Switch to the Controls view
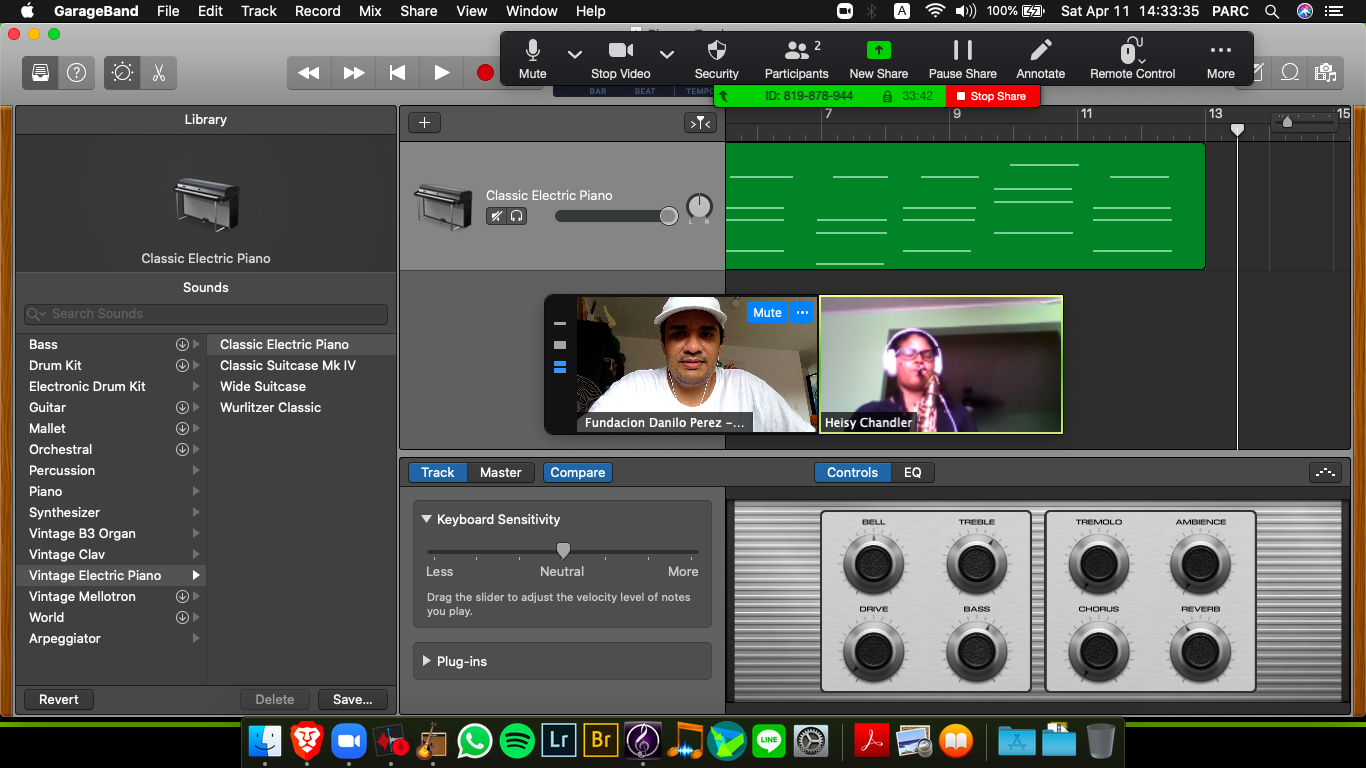The height and width of the screenshot is (768, 1366). [852, 472]
